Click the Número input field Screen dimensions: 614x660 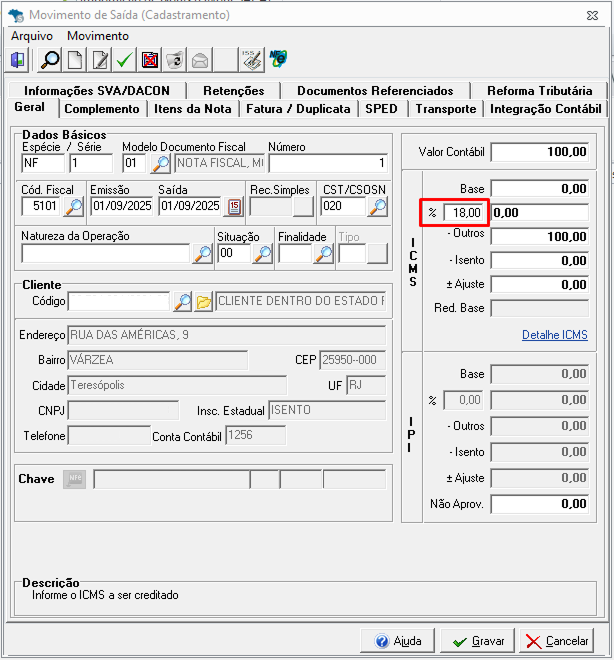coord(328,163)
